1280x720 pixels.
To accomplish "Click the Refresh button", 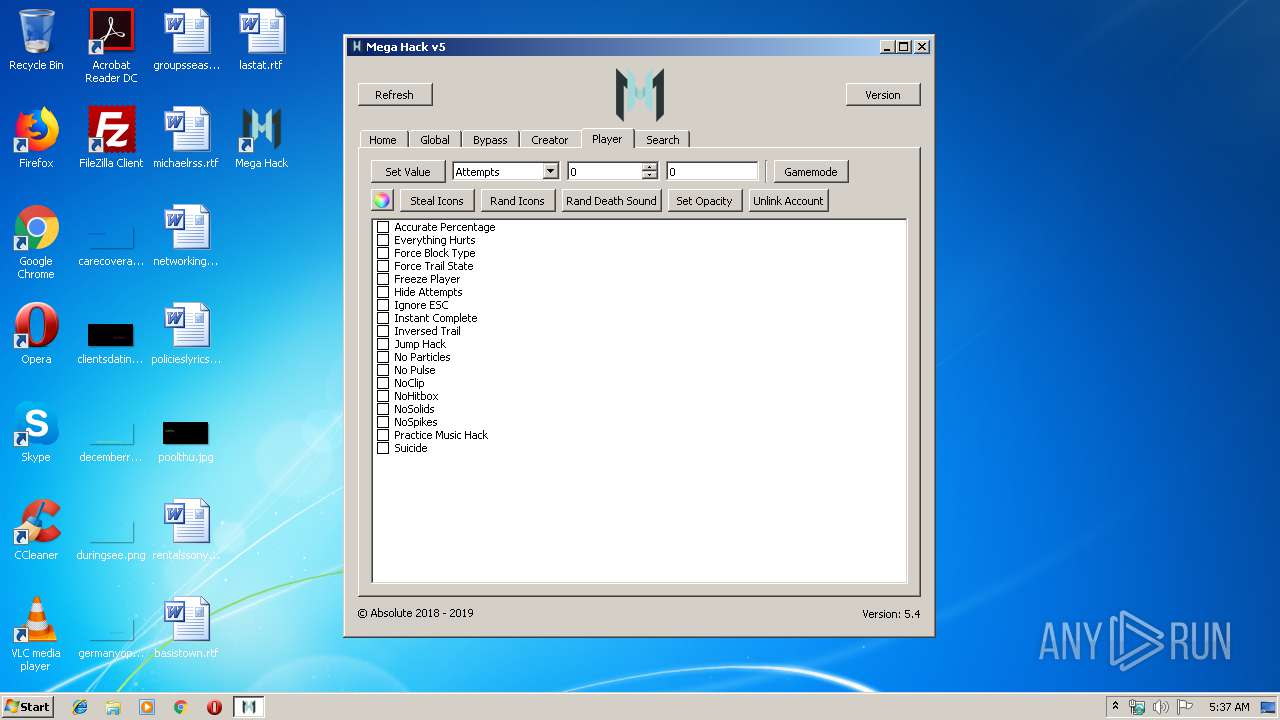I will pyautogui.click(x=394, y=95).
